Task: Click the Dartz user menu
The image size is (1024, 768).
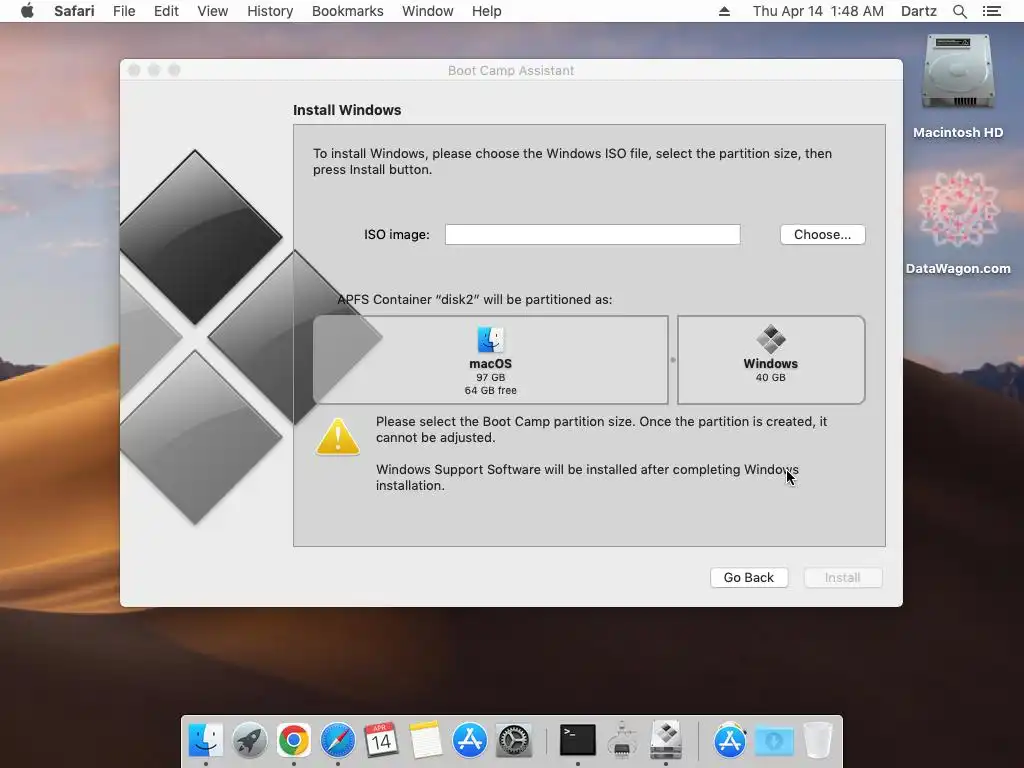Action: [918, 11]
